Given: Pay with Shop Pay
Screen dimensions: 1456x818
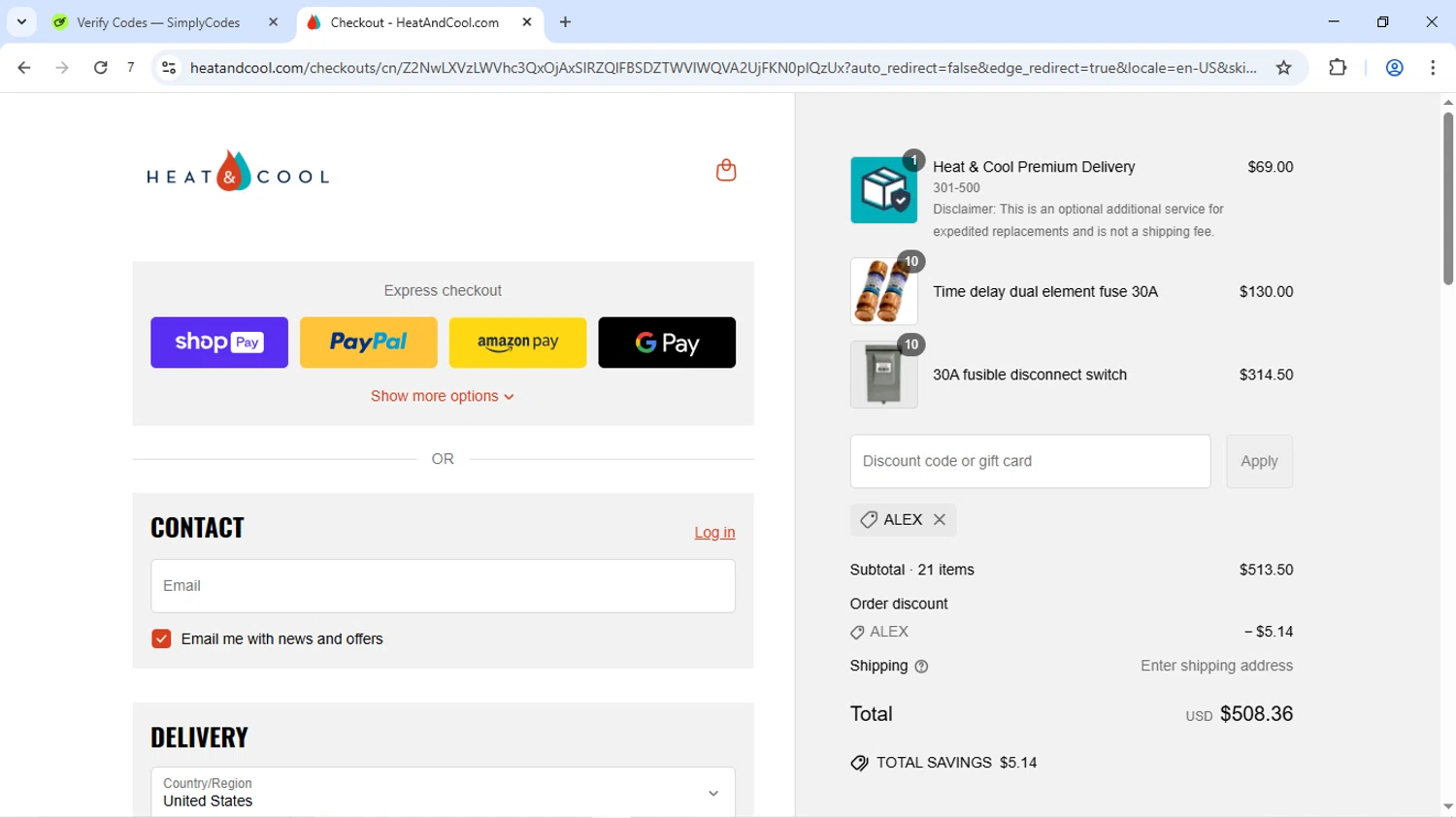Looking at the screenshot, I should click(219, 343).
